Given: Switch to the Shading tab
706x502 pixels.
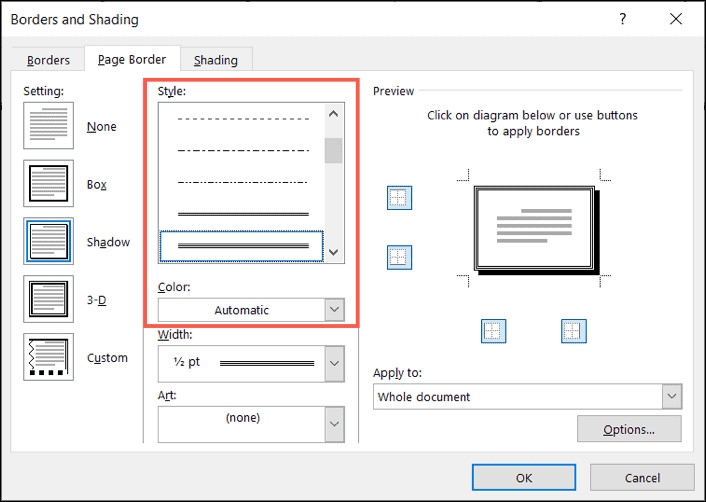Looking at the screenshot, I should click(x=216, y=60).
